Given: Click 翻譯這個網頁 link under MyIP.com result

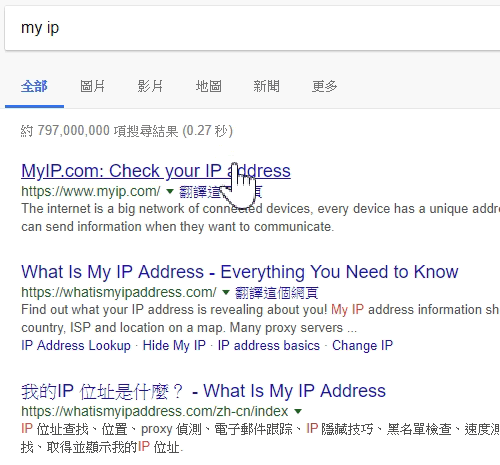Looking at the screenshot, I should tap(221, 192).
